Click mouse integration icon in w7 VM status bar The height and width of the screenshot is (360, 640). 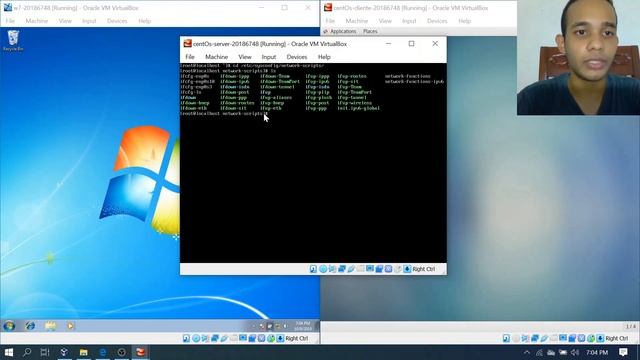(271, 338)
